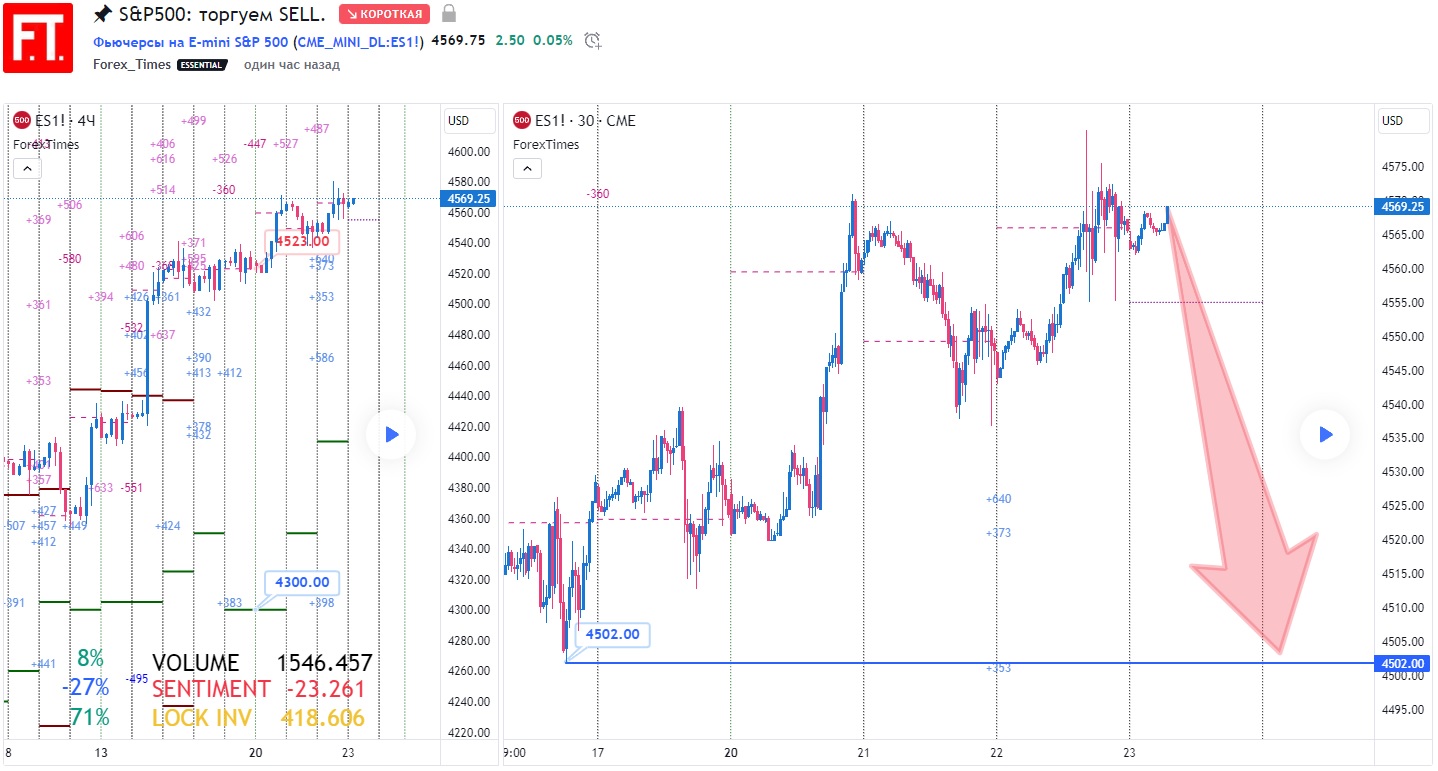Click the 4569.25 price tag on the 30 CME chart axis

(x=1402, y=207)
